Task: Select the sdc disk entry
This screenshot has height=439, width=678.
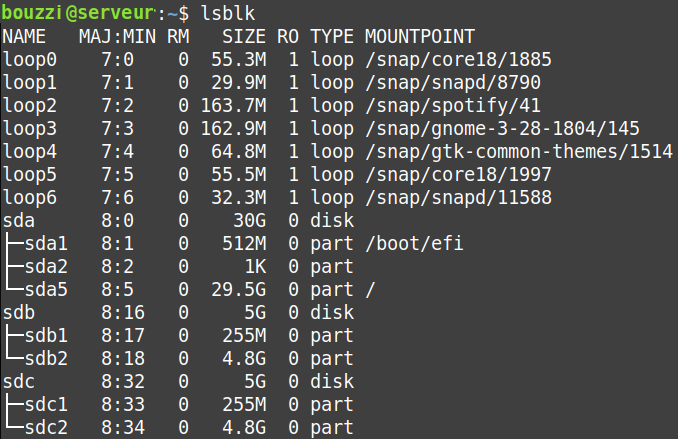Action: point(19,381)
